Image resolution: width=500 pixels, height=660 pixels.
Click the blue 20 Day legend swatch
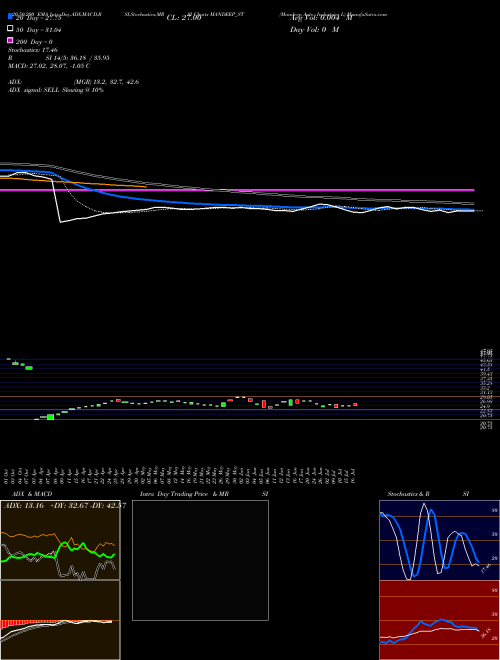point(10,16)
